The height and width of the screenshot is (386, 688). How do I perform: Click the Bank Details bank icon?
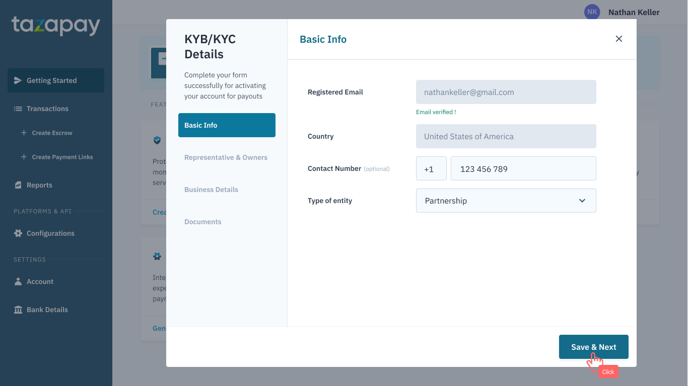pos(18,310)
